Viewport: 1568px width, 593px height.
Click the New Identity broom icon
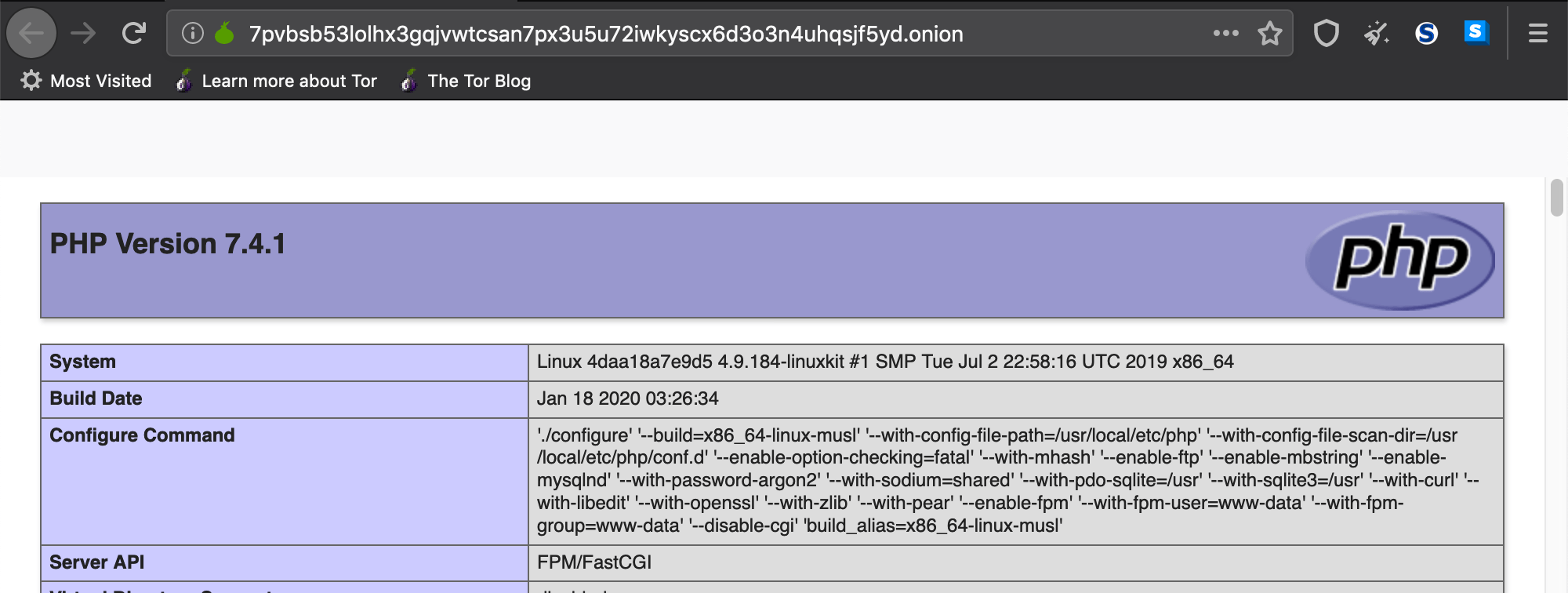pyautogui.click(x=1376, y=34)
